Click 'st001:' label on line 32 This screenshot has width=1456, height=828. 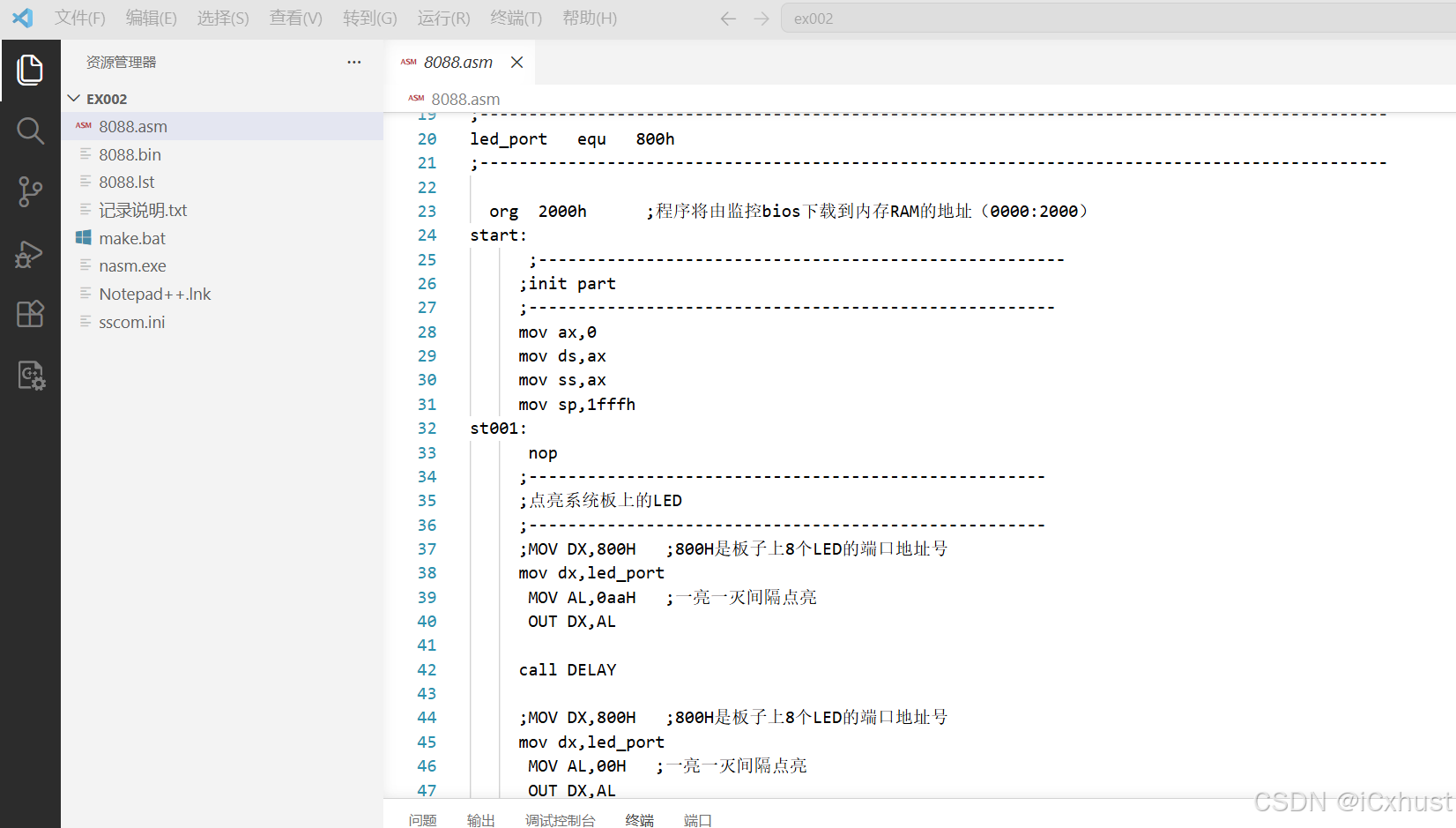click(x=498, y=429)
